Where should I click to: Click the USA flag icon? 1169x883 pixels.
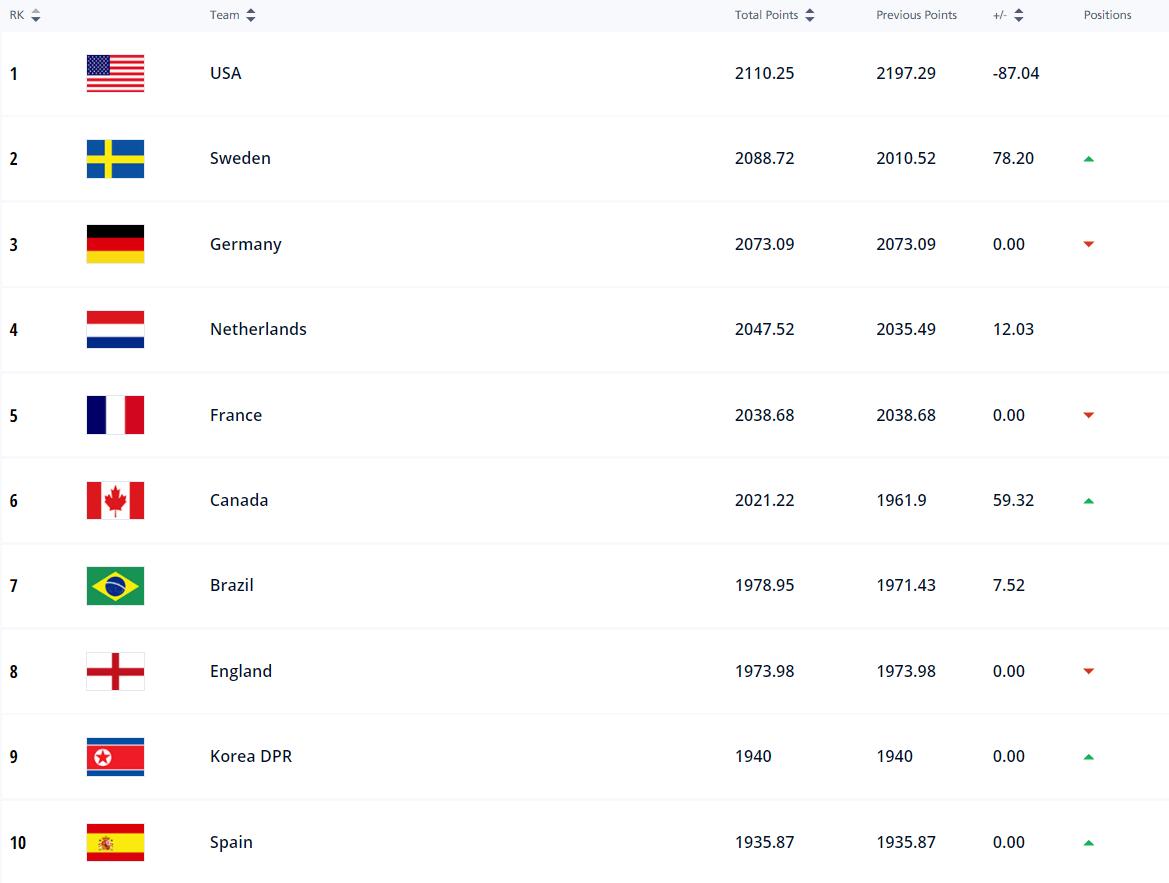click(115, 73)
